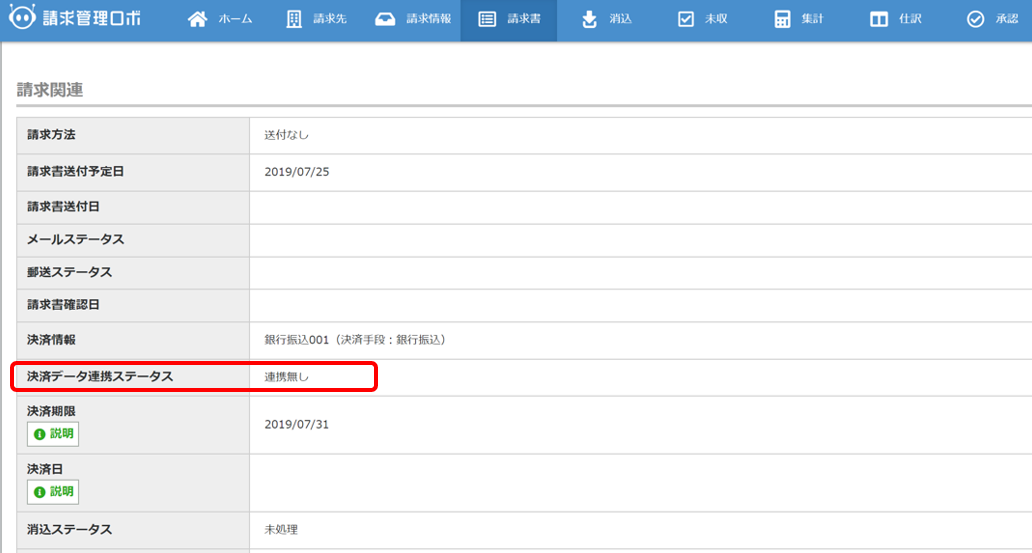Click the inbox tray icon for 請求情報

pos(385,20)
